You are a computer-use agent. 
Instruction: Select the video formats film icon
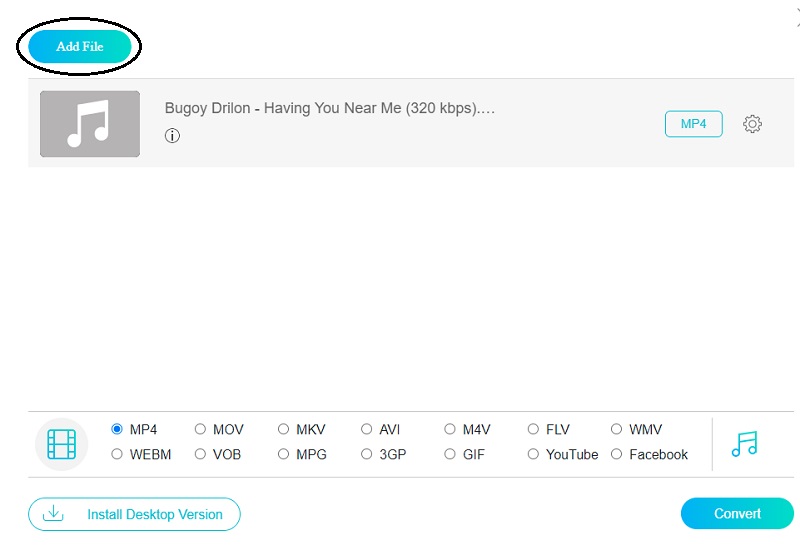click(x=62, y=443)
